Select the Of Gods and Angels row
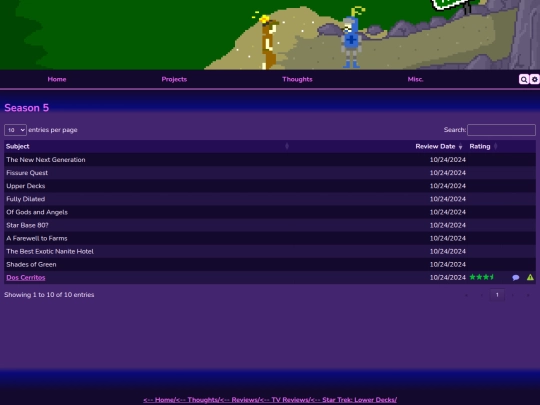540x405 pixels. click(x=270, y=212)
